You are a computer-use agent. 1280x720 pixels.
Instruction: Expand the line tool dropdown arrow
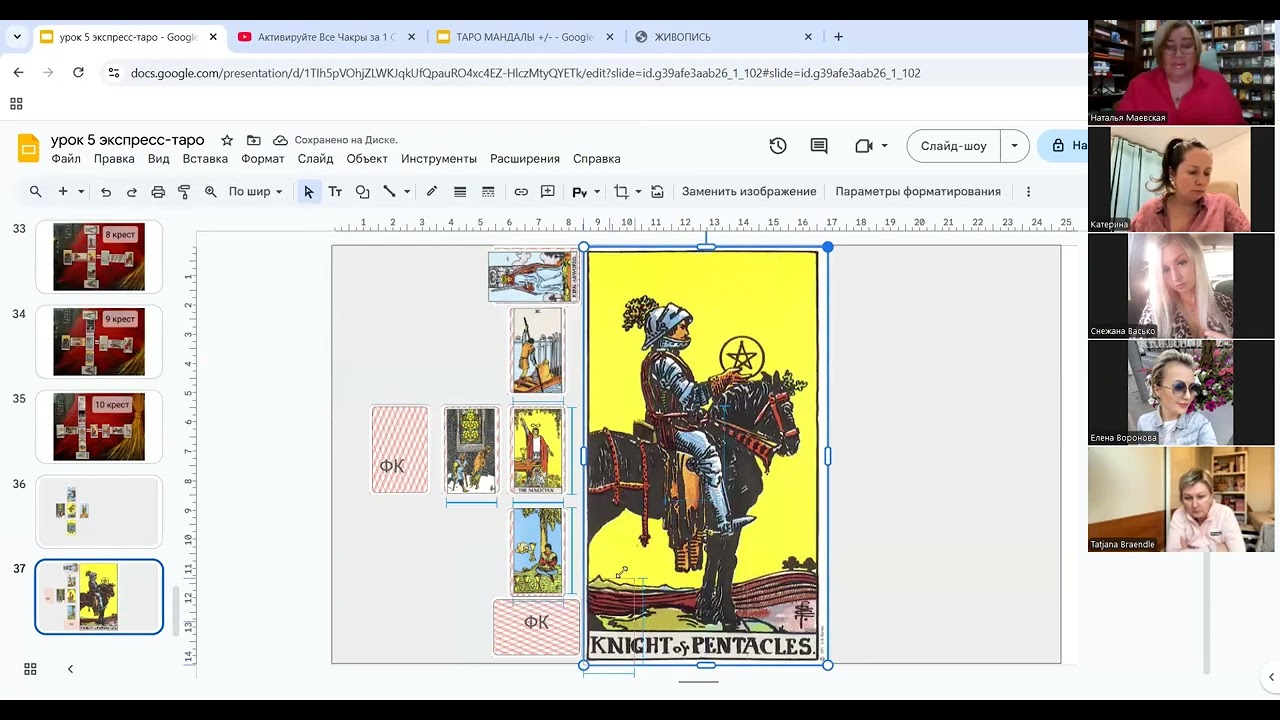tap(407, 192)
